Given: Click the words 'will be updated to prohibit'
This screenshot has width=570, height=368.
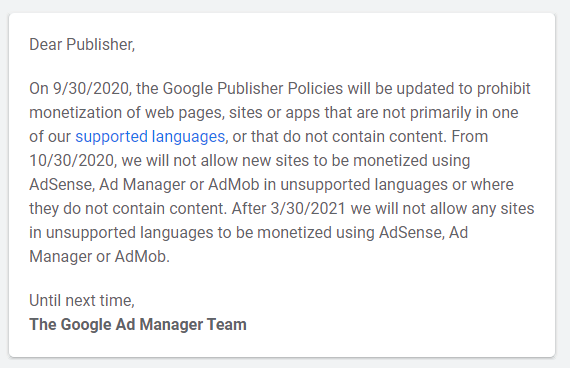Looking at the screenshot, I should pyautogui.click(x=439, y=89).
